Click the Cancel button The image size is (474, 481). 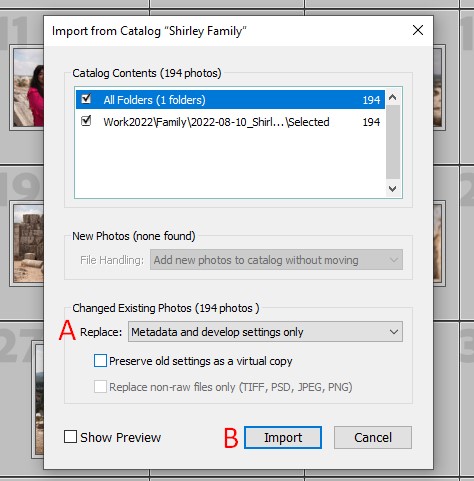click(373, 437)
